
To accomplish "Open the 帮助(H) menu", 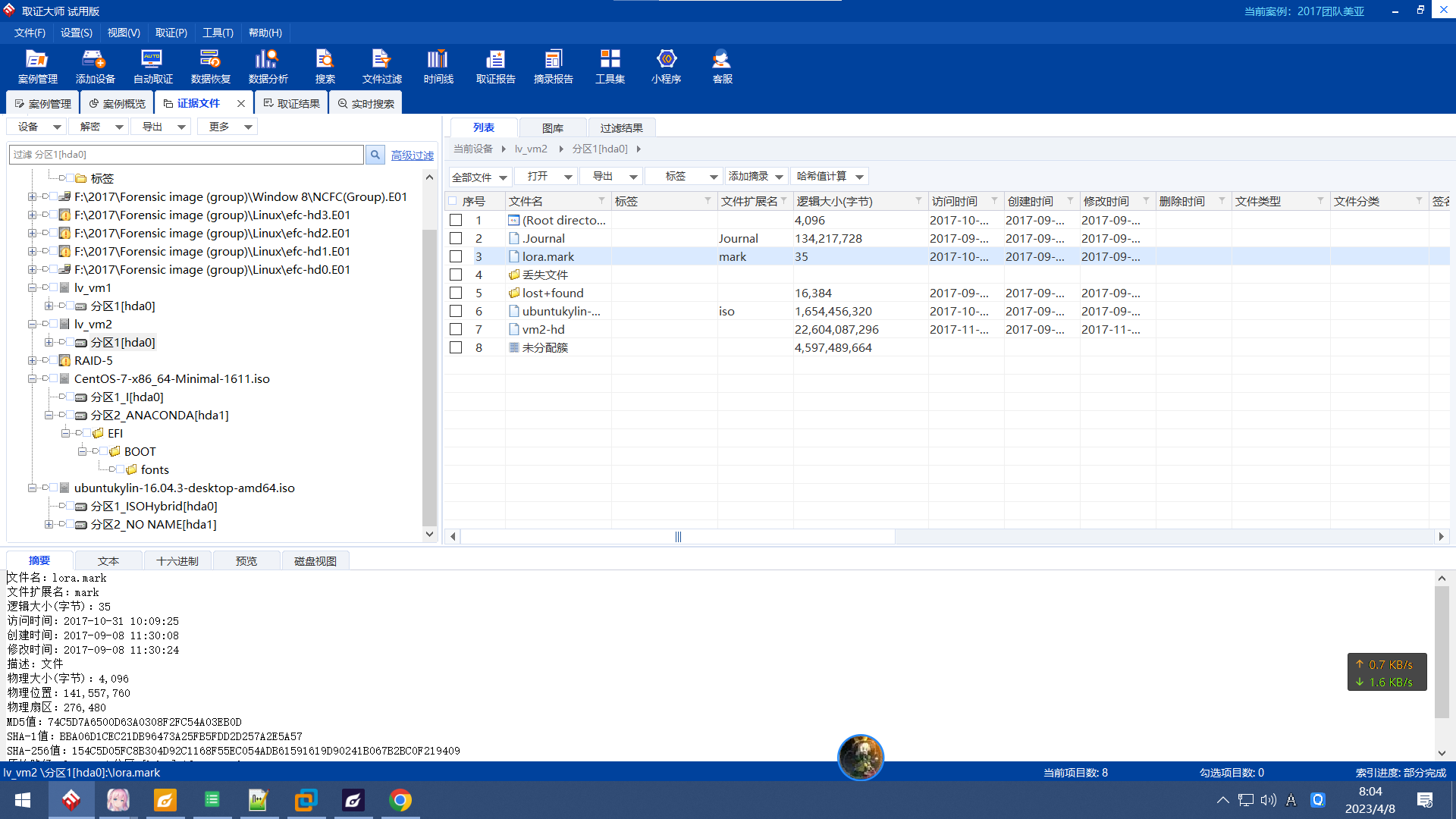I will 265,33.
